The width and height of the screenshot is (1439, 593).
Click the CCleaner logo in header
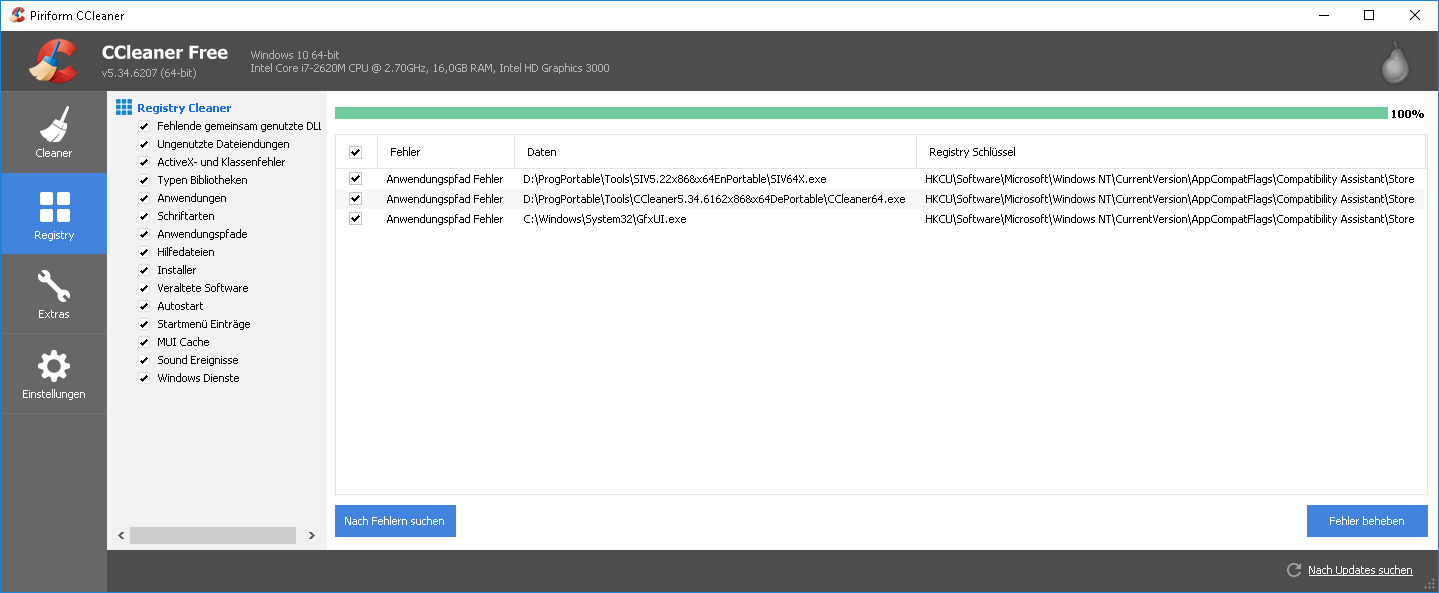53,61
